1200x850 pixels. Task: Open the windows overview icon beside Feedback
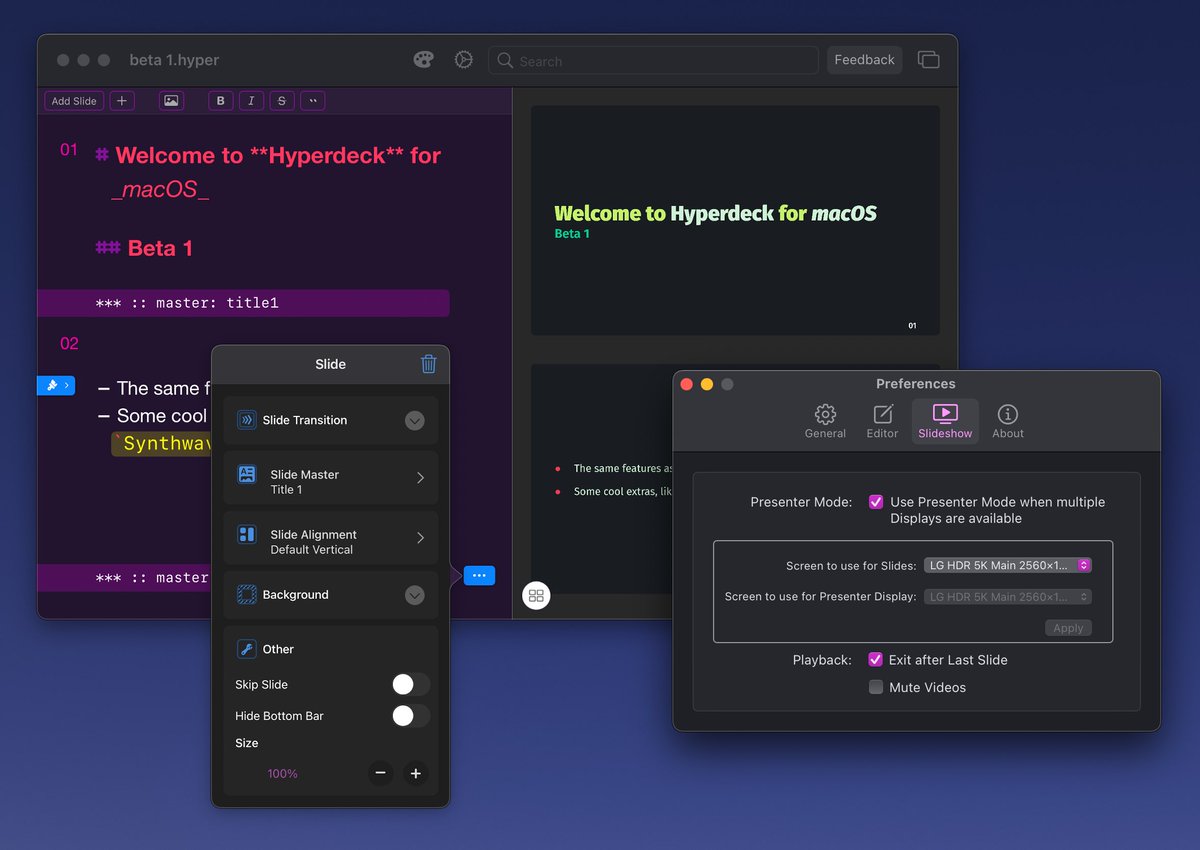pyautogui.click(x=929, y=60)
